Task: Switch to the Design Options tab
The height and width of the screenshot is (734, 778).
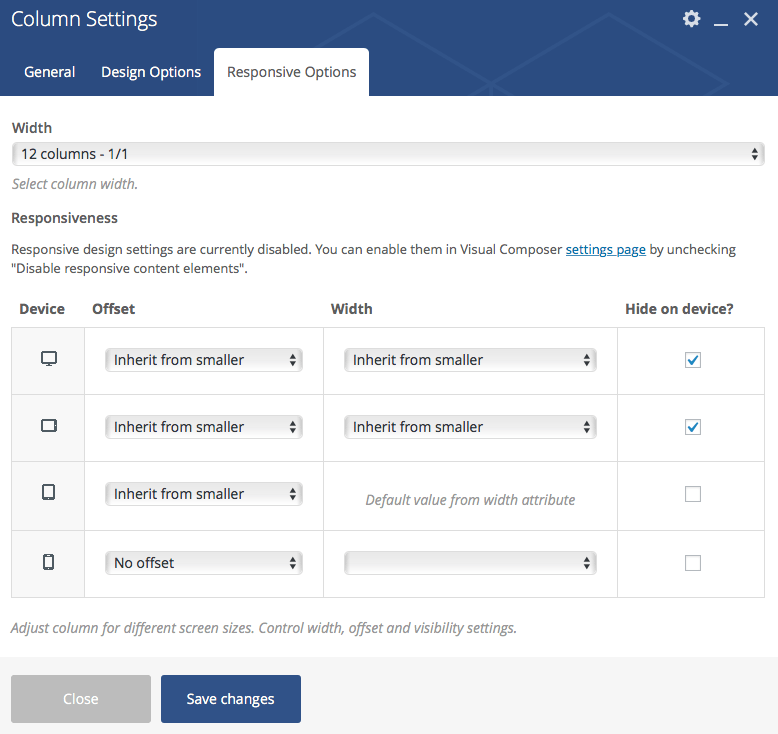Action: 151,72
